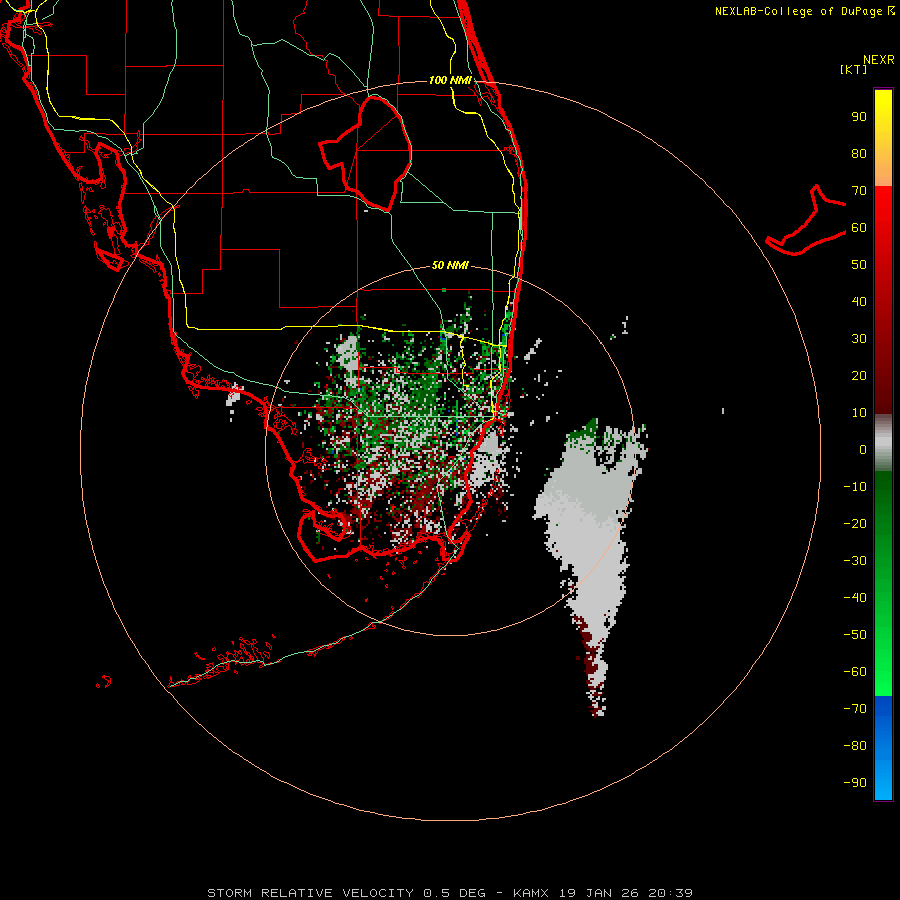This screenshot has width=900, height=900.
Task: Click the positive 90 scale value
Action: (859, 117)
